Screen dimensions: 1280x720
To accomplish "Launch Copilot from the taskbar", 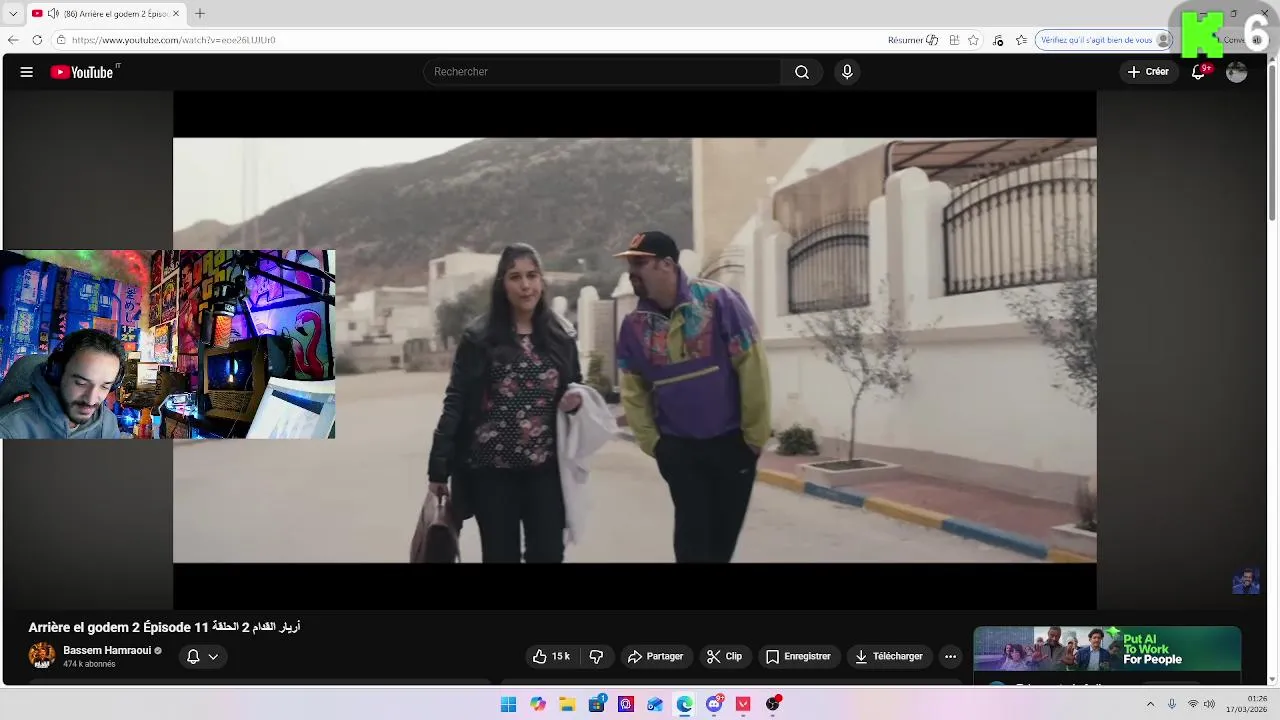I will pos(538,704).
